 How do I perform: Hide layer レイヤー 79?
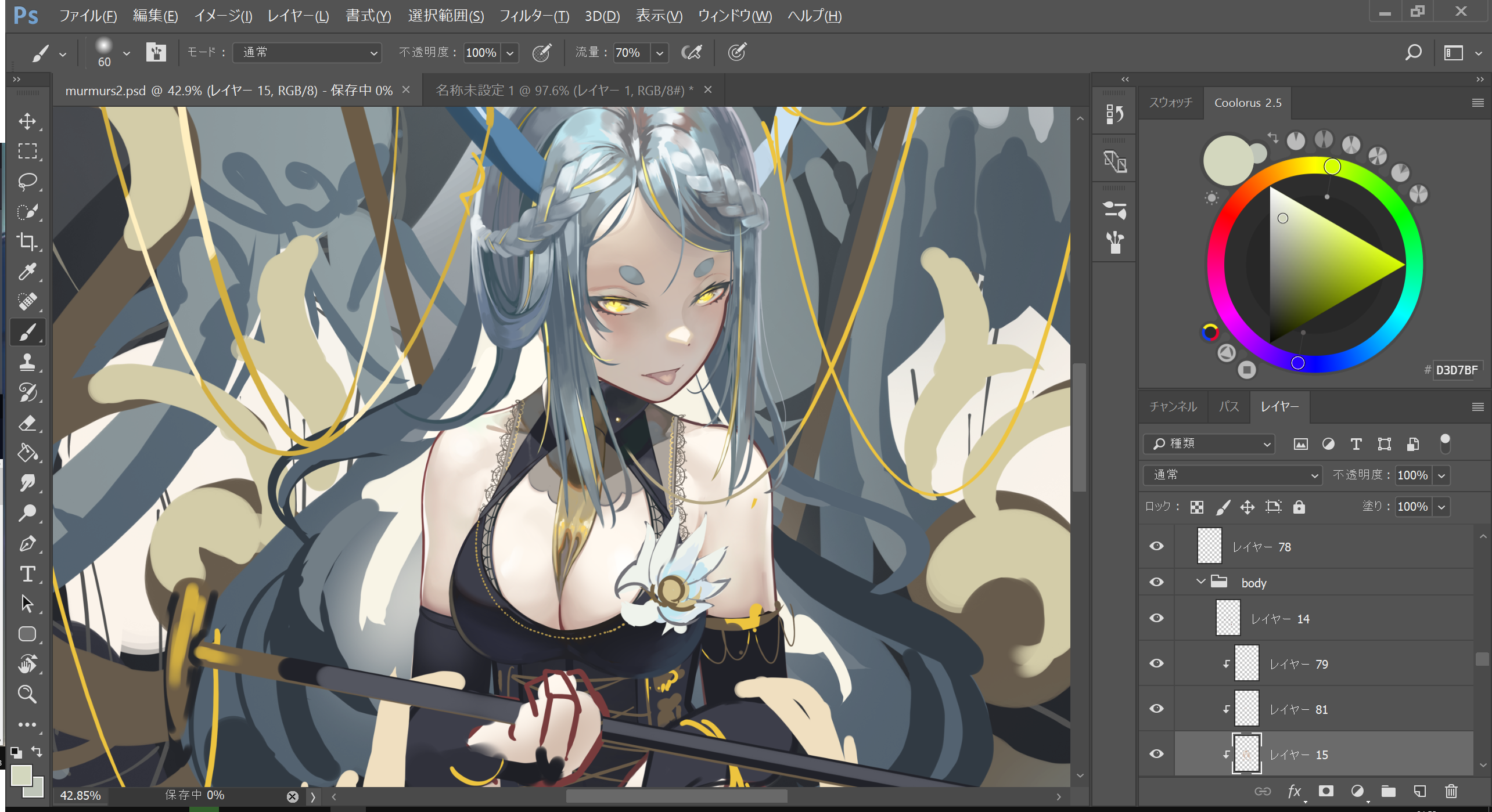(1156, 663)
